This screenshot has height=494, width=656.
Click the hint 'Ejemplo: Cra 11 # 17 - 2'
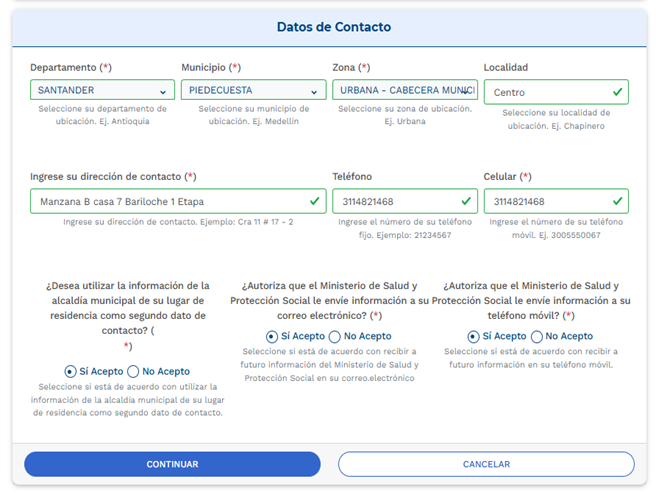[x=247, y=222]
